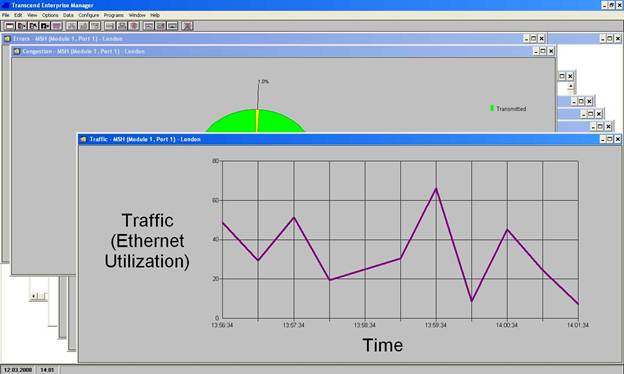Close the Congestion window
Viewport: 624px width, 374px height.
[x=551, y=51]
